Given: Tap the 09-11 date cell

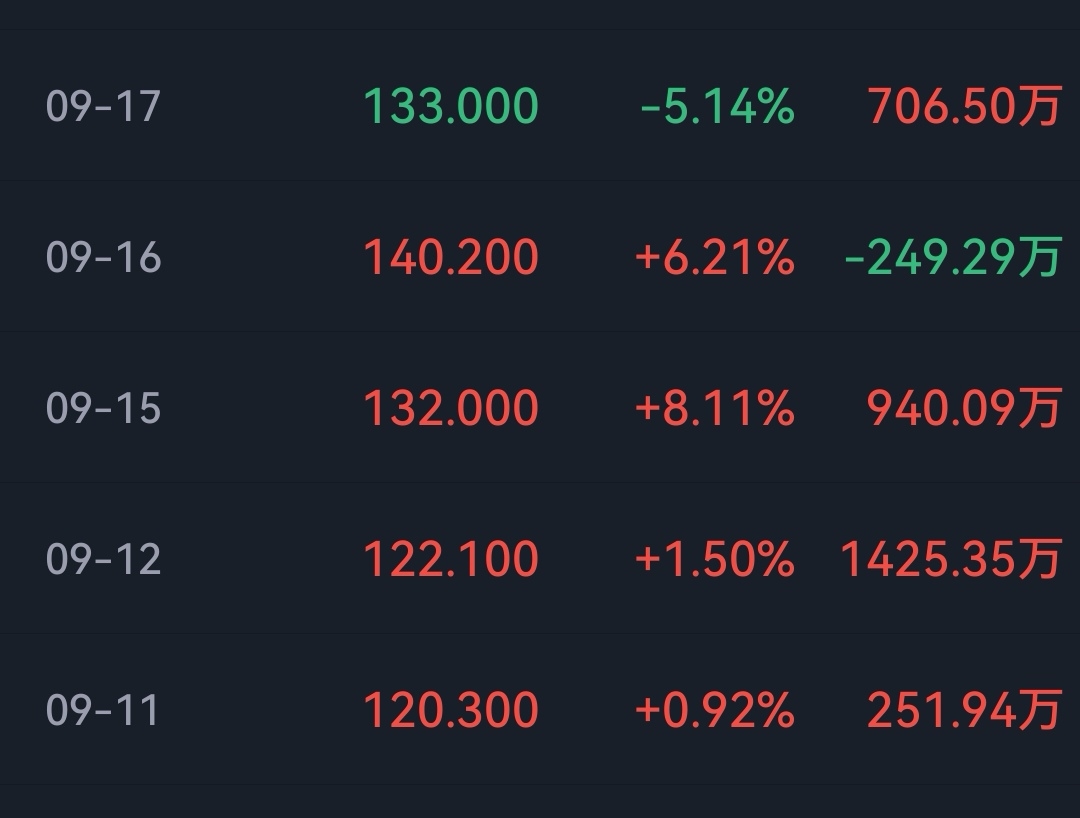Looking at the screenshot, I should pos(103,711).
